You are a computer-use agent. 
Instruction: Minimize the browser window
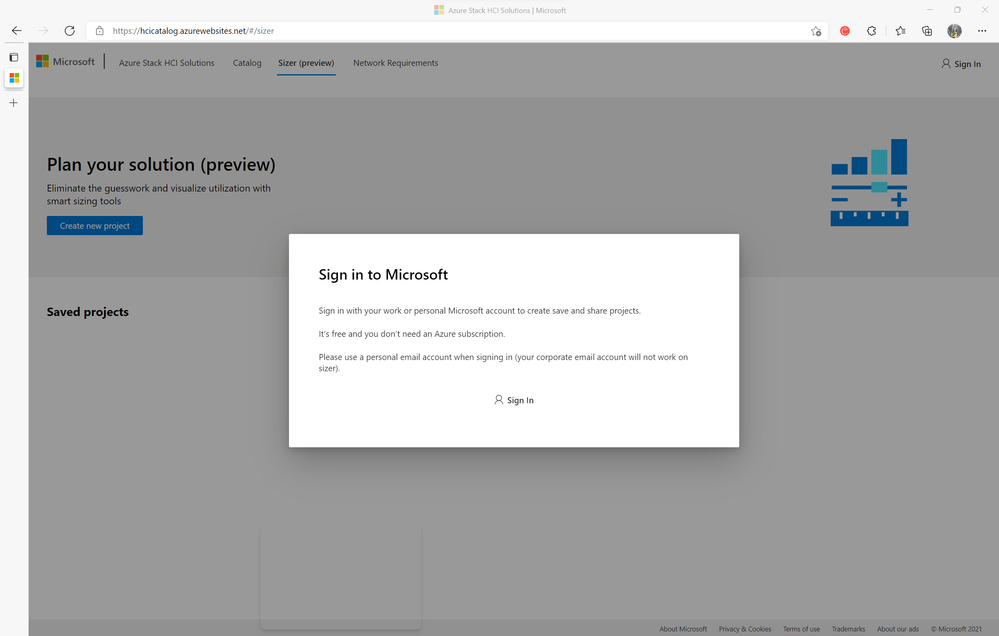[x=930, y=10]
